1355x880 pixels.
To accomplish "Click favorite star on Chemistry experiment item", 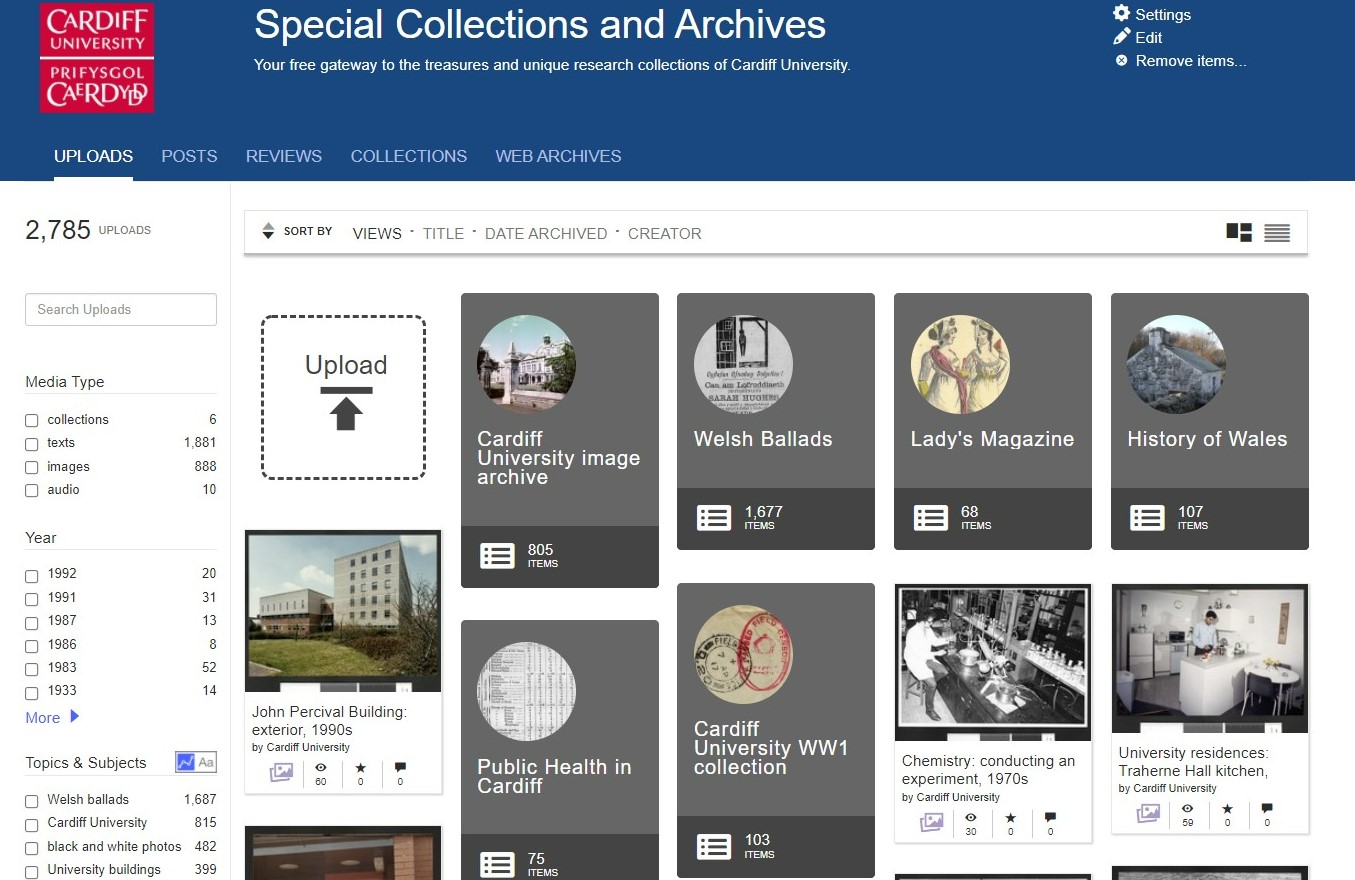I will [x=1011, y=817].
